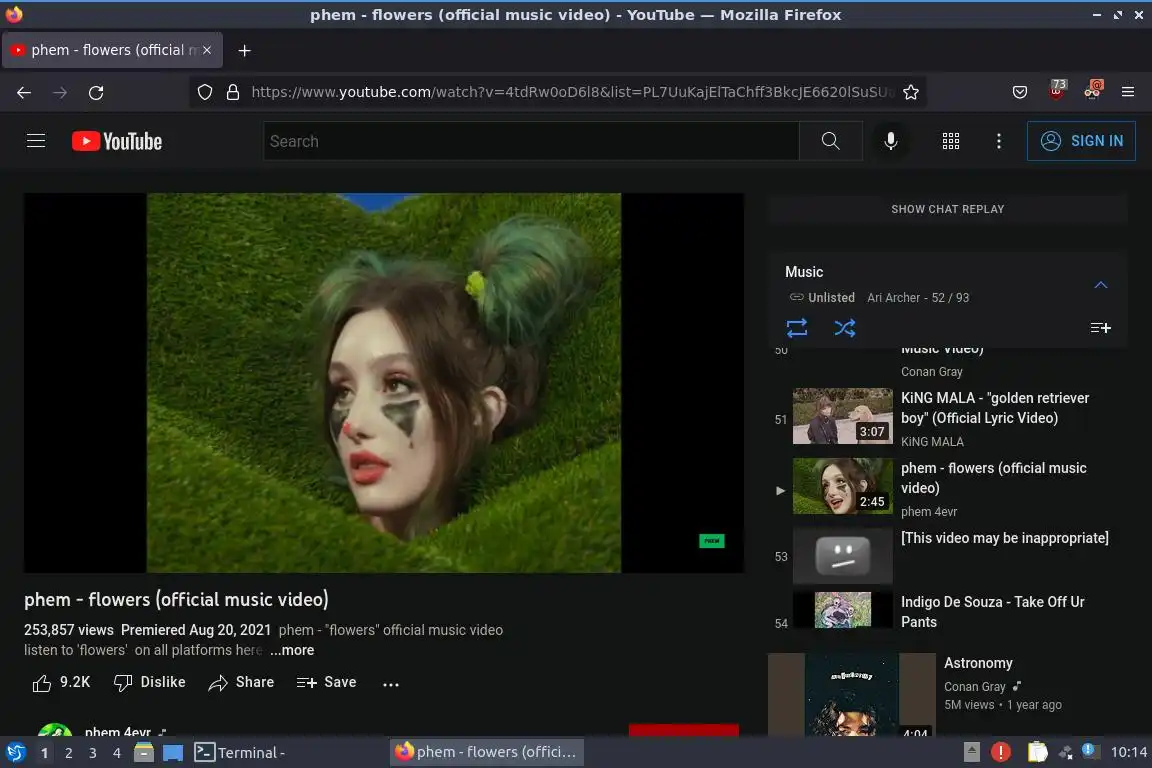1152x768 pixels.
Task: Show chat replay
Action: coord(948,209)
